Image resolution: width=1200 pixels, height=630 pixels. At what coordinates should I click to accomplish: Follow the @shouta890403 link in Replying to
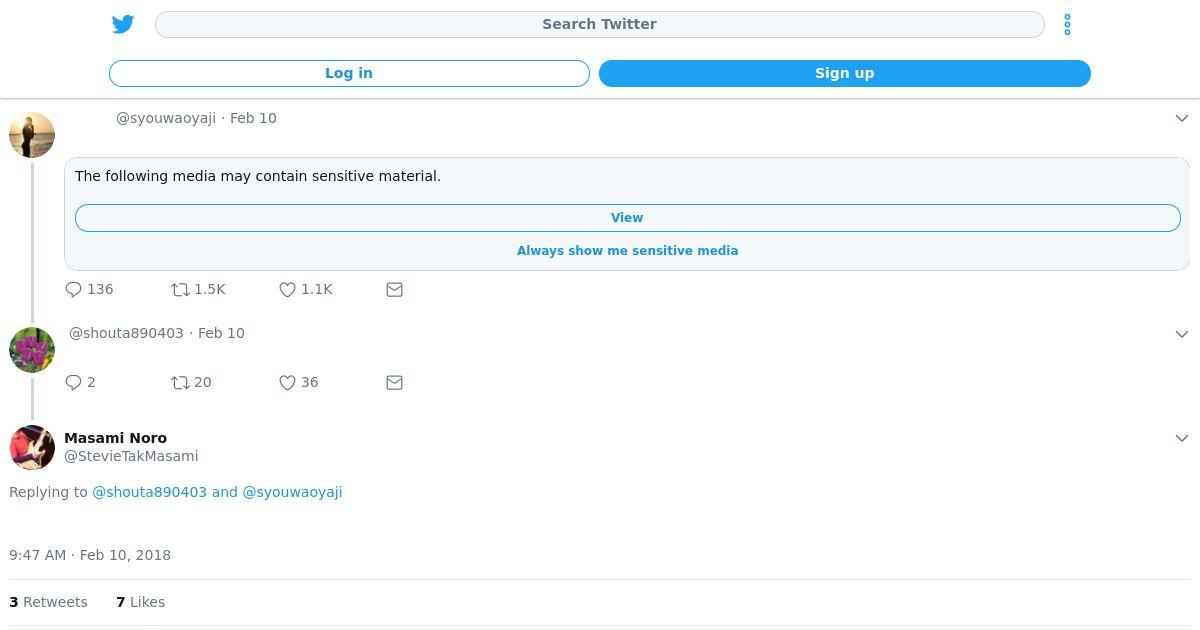click(x=149, y=492)
